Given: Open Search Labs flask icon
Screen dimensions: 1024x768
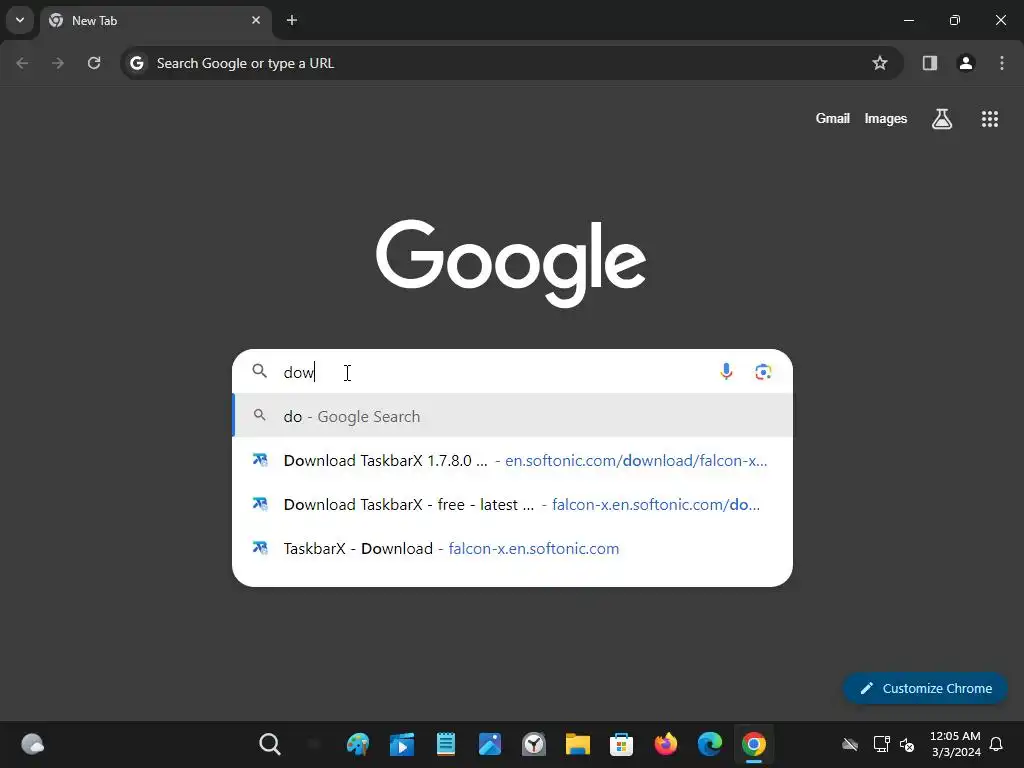Looking at the screenshot, I should click(x=942, y=119).
